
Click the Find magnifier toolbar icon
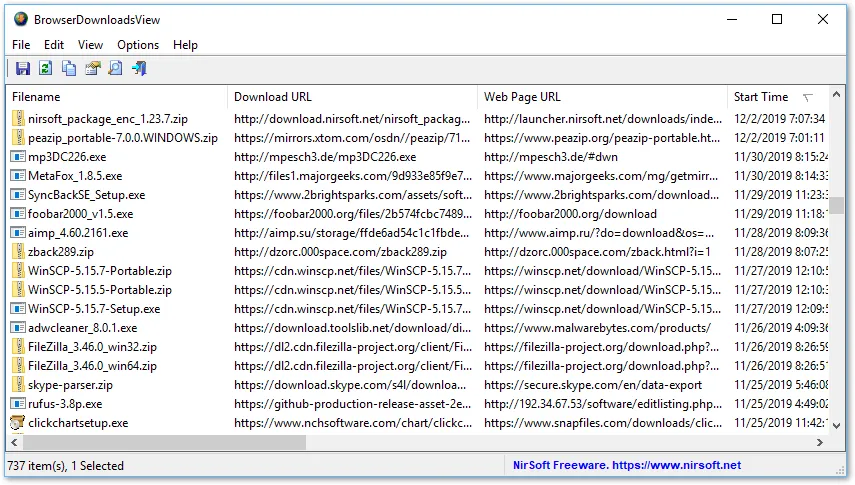coord(116,68)
